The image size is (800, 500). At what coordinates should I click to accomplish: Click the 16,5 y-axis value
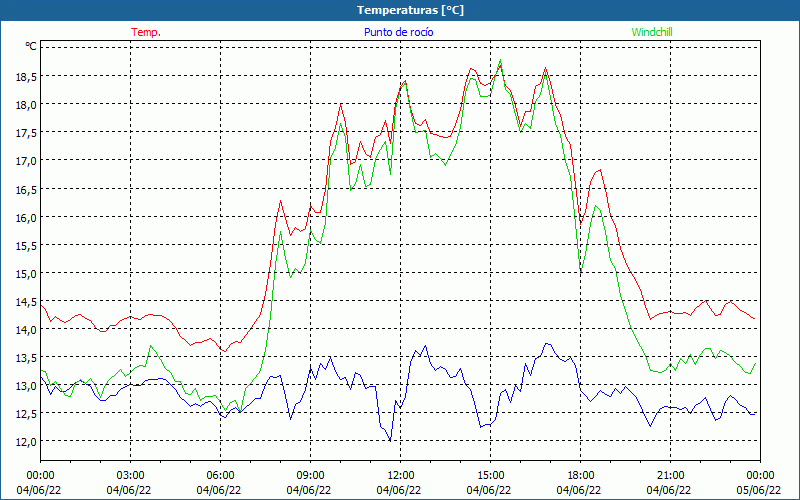(28, 189)
